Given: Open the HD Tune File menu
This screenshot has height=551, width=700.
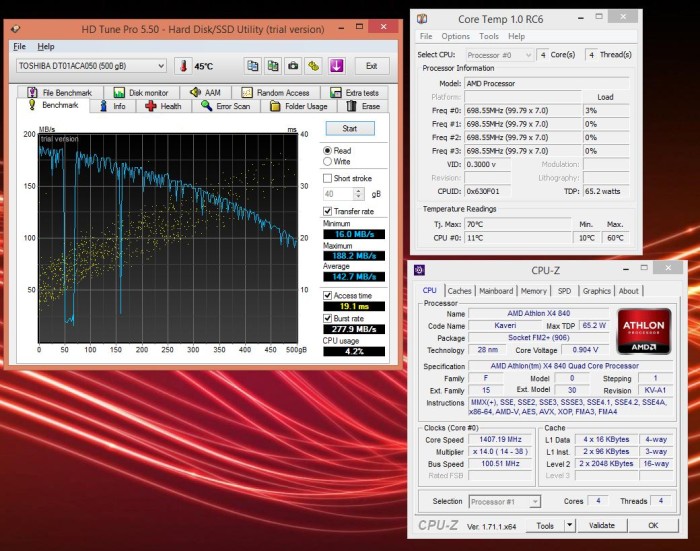Looking at the screenshot, I should point(19,46).
